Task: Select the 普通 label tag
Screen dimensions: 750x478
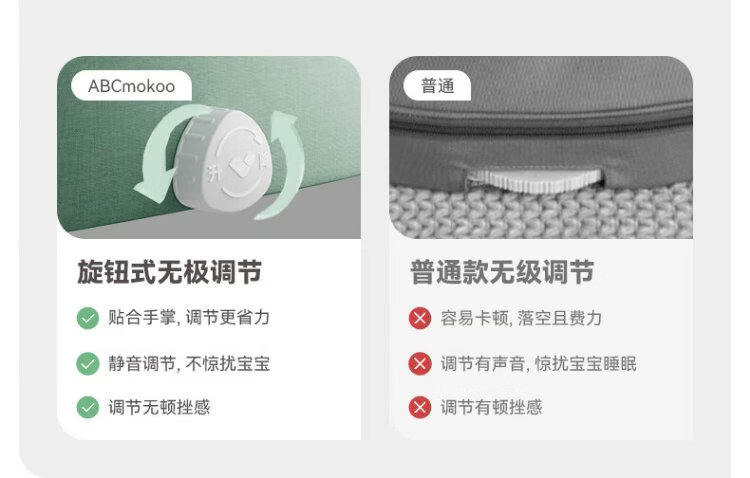Action: (x=437, y=86)
